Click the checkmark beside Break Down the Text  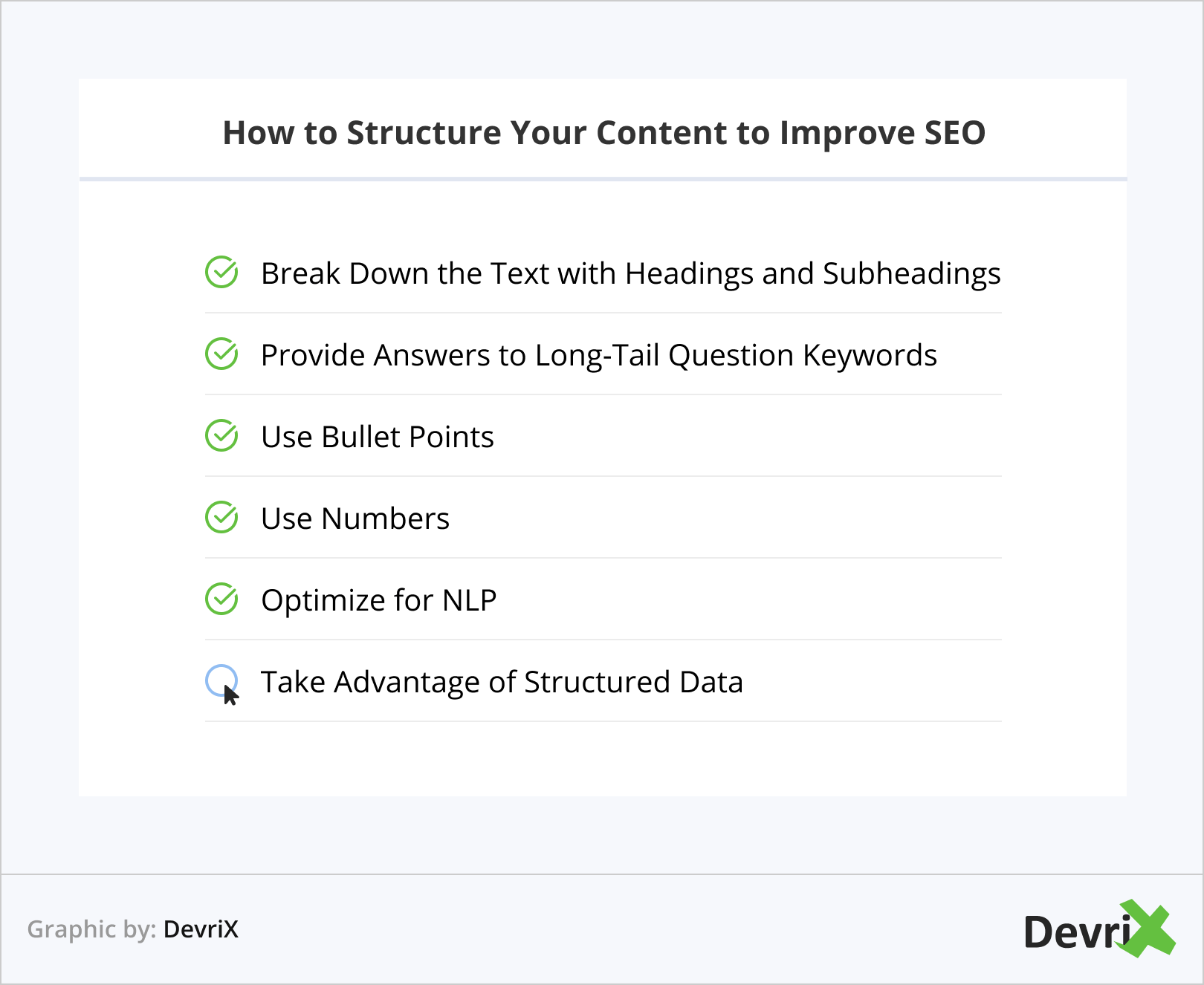point(221,273)
